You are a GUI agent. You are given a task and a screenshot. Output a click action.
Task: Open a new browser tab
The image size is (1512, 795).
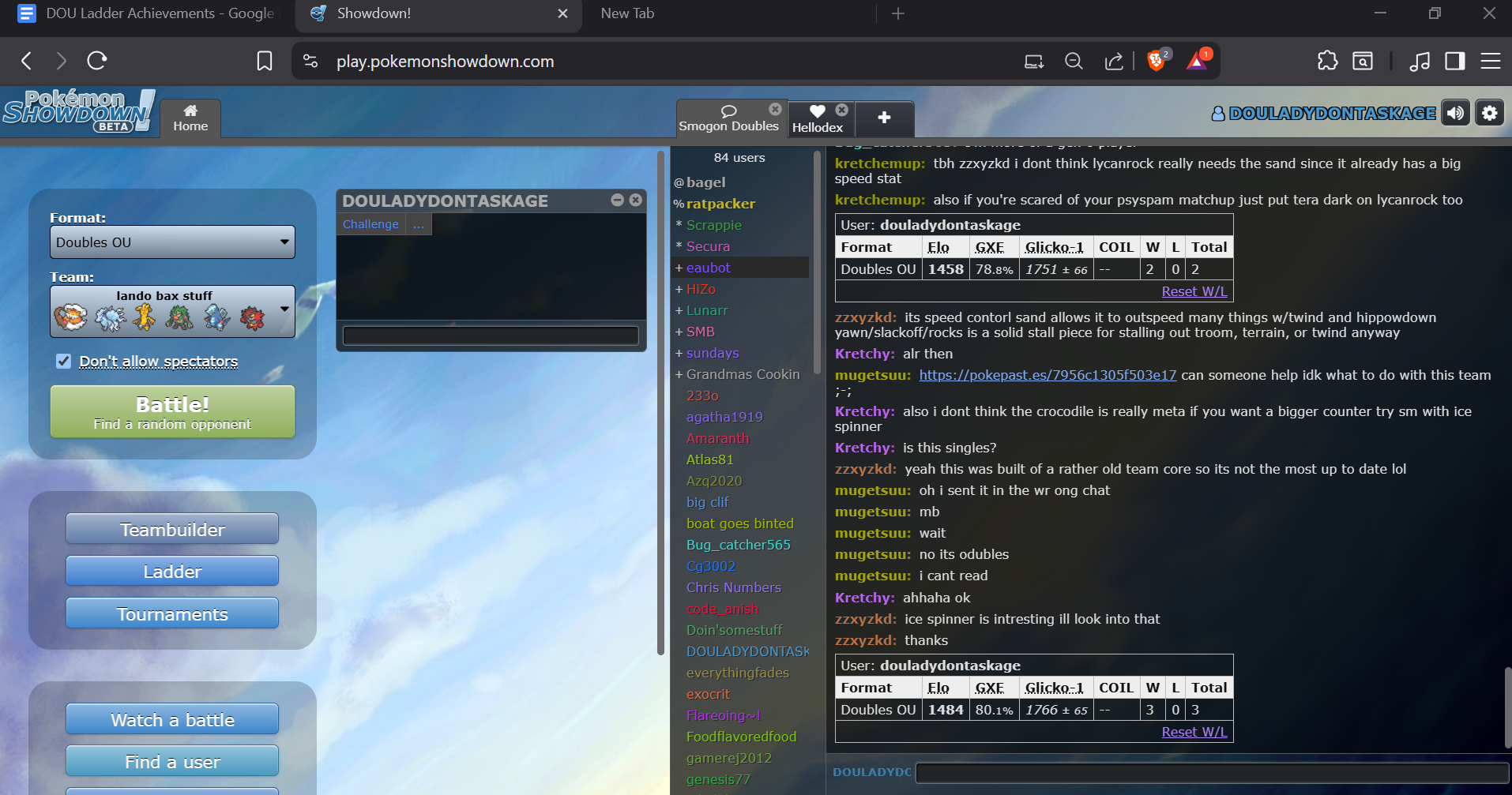coord(898,13)
